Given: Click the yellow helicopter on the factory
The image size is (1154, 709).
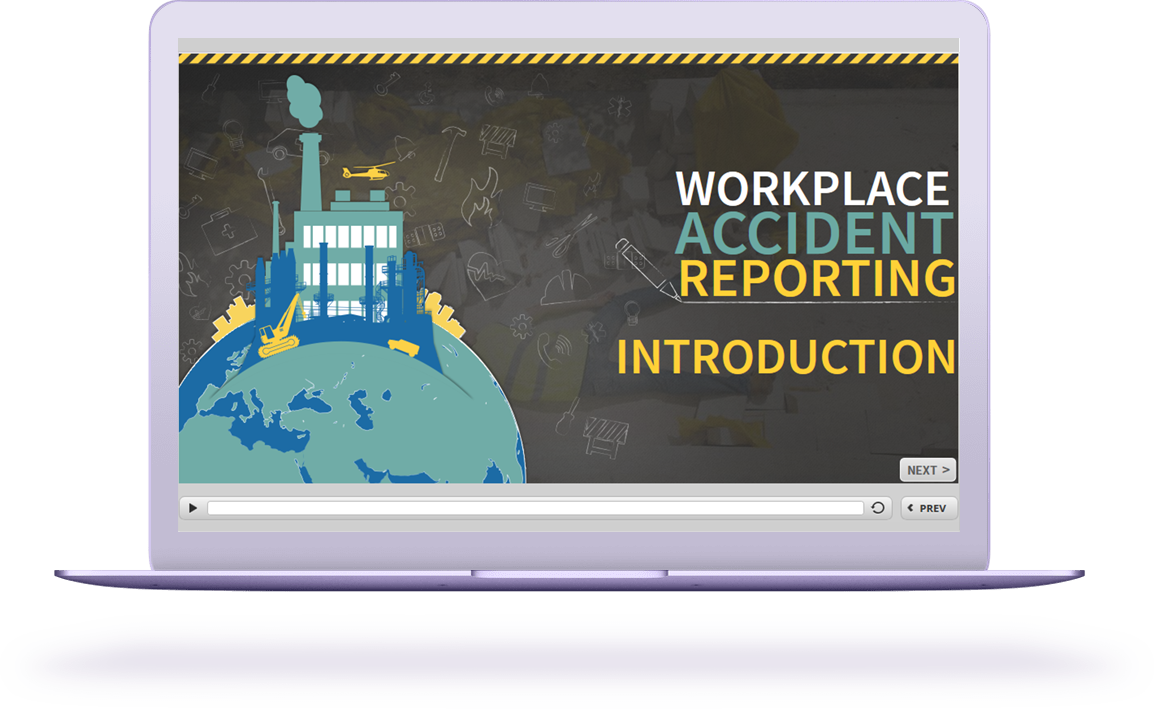Looking at the screenshot, I should [367, 173].
